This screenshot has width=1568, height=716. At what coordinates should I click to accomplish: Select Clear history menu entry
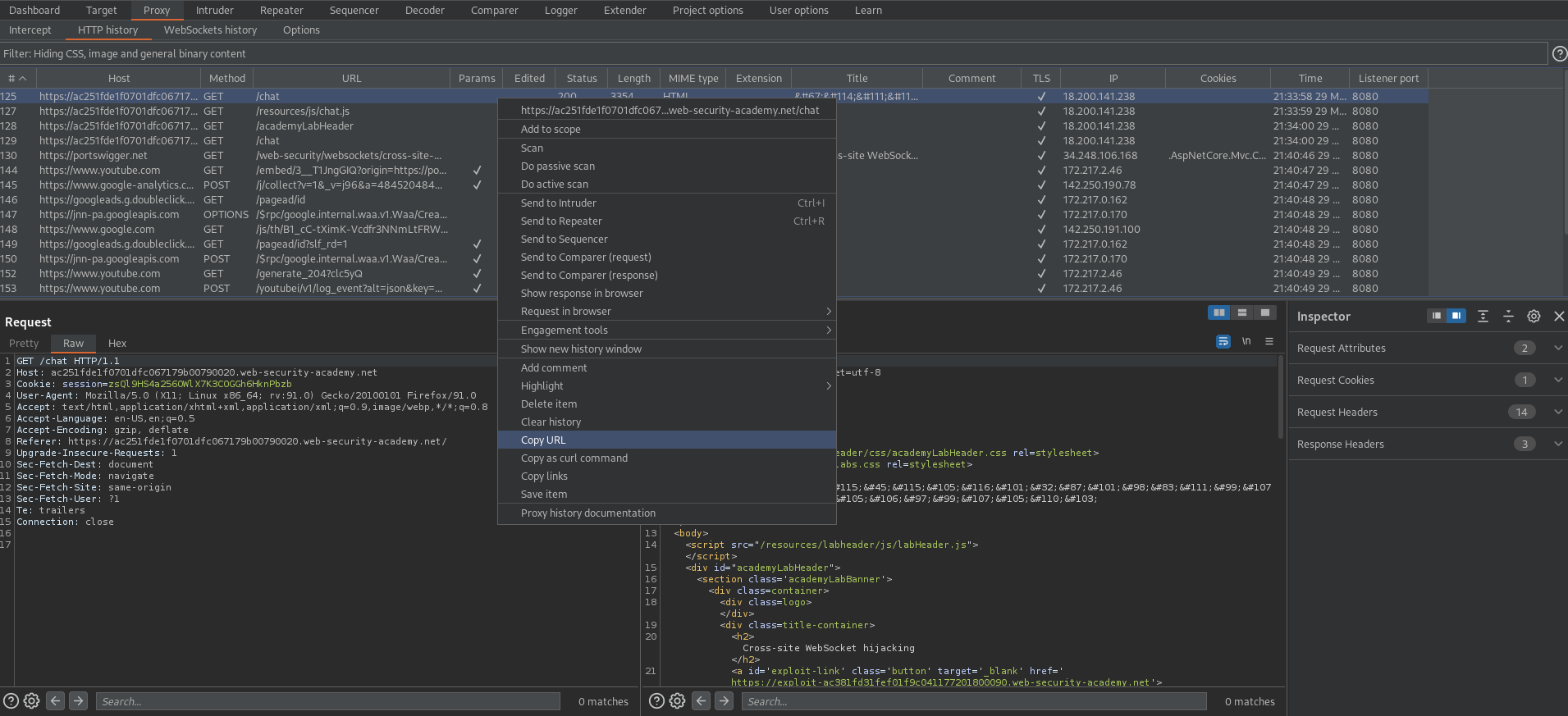coord(667,422)
